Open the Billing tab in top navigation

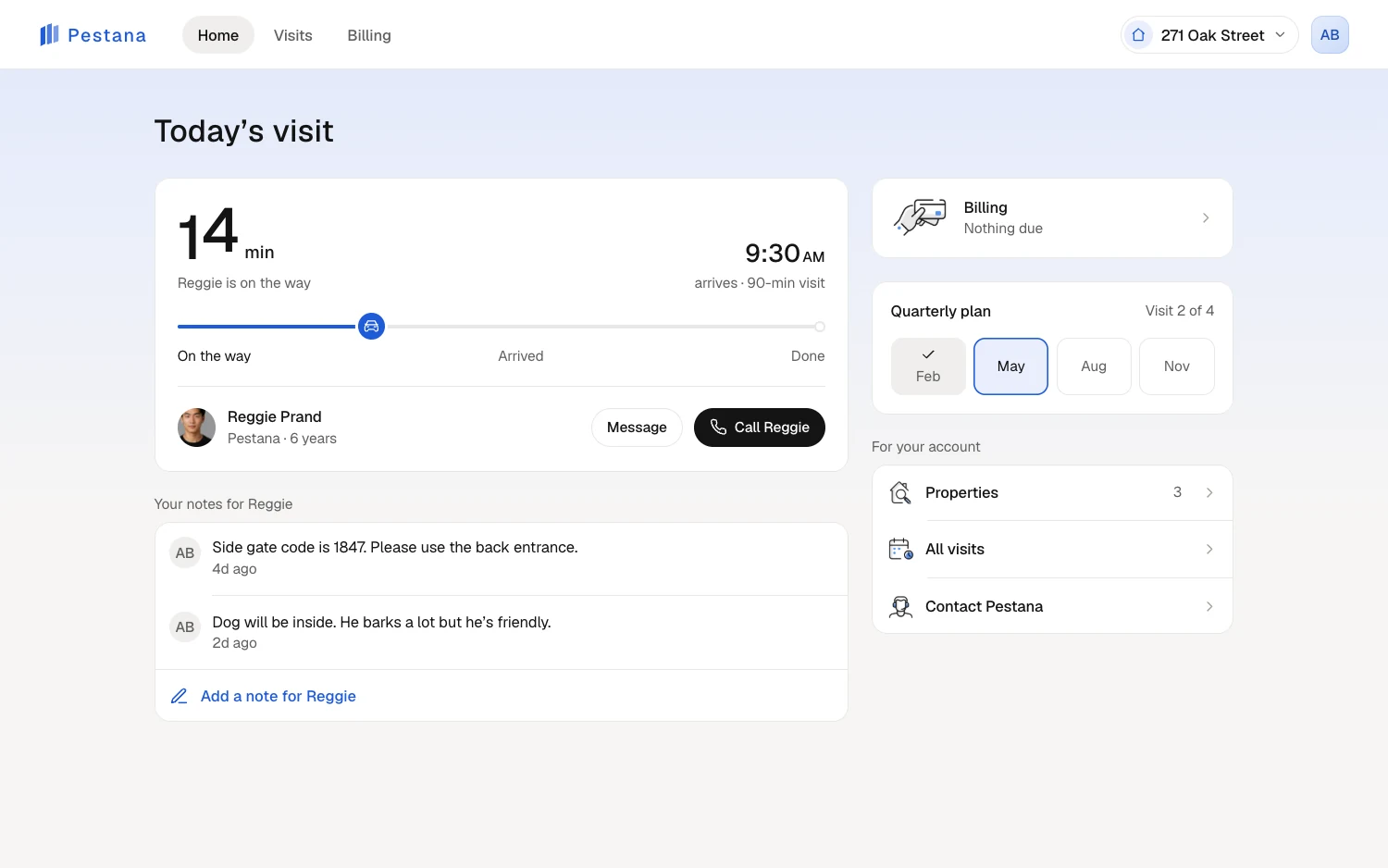(369, 35)
